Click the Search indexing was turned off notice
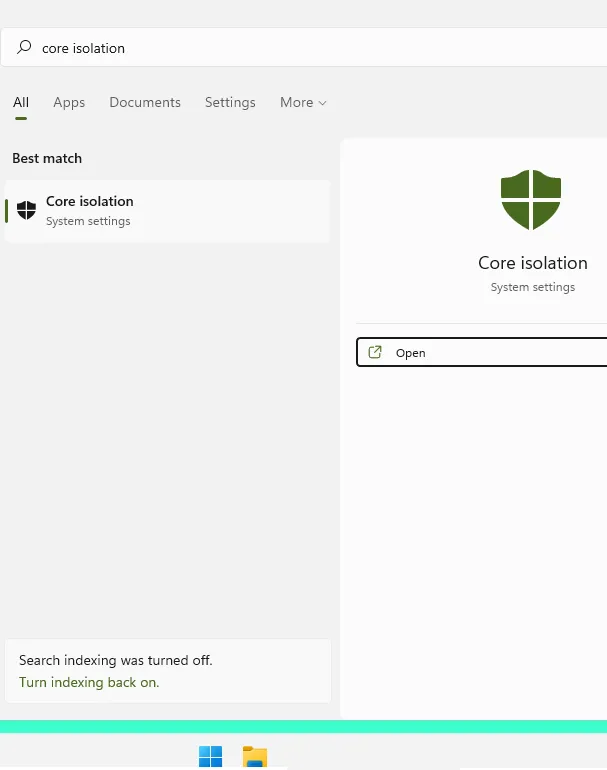Viewport: 607px width, 770px height. click(116, 660)
